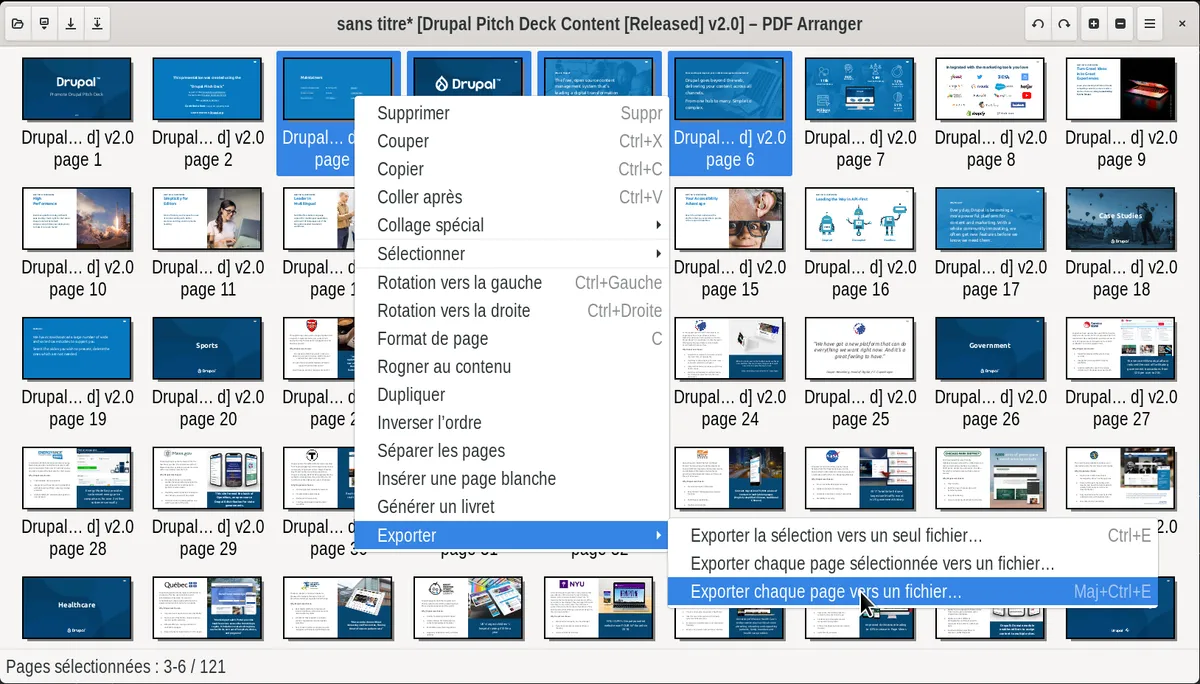Choose Supprimer in the context menu
The height and width of the screenshot is (684, 1200).
tap(512, 113)
